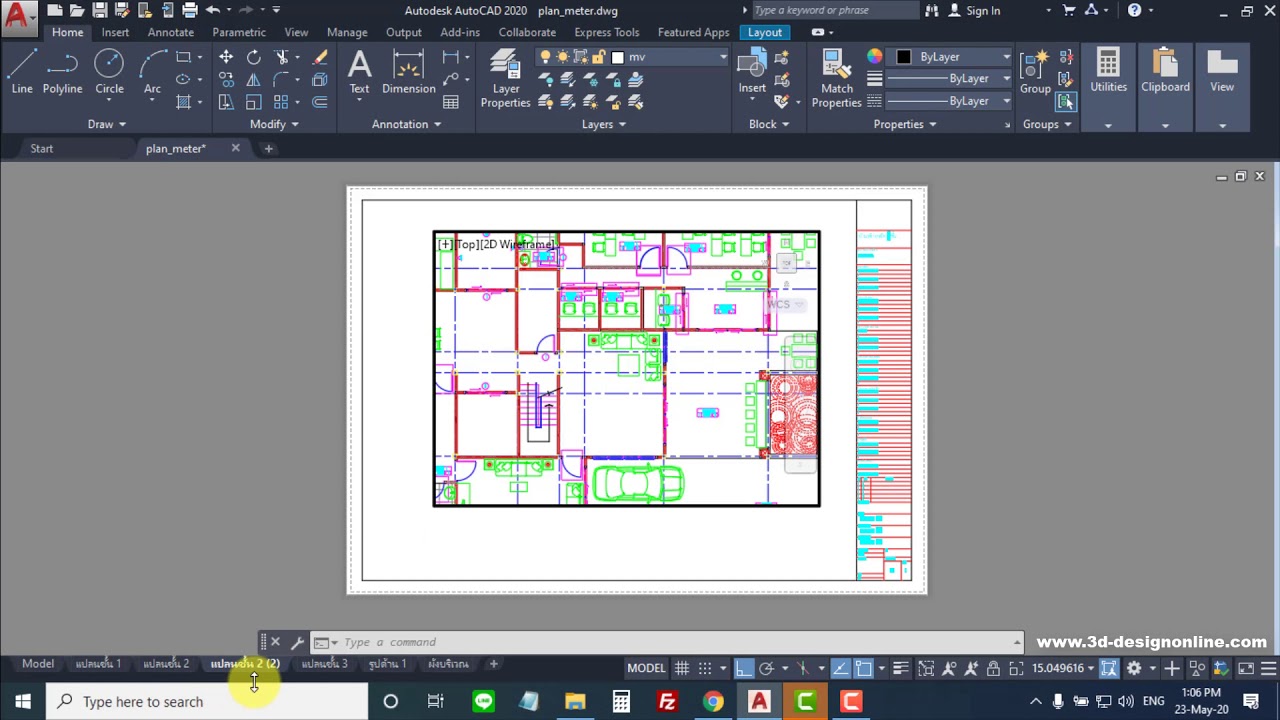Open the Dimension tool
The height and width of the screenshot is (720, 1280).
[x=408, y=72]
